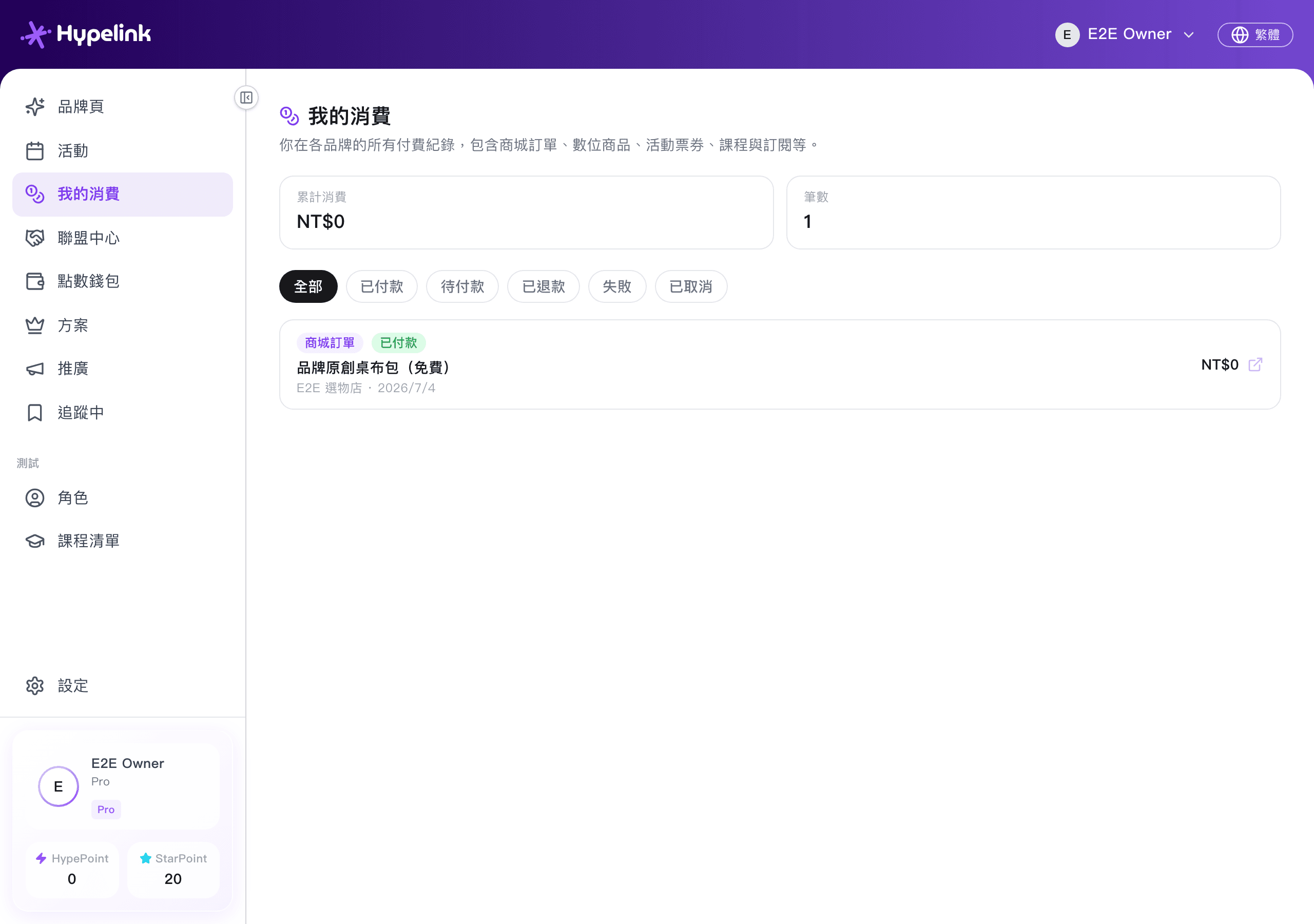This screenshot has height=924, width=1314.
Task: Click the 我的消費 page heading
Action: click(349, 116)
